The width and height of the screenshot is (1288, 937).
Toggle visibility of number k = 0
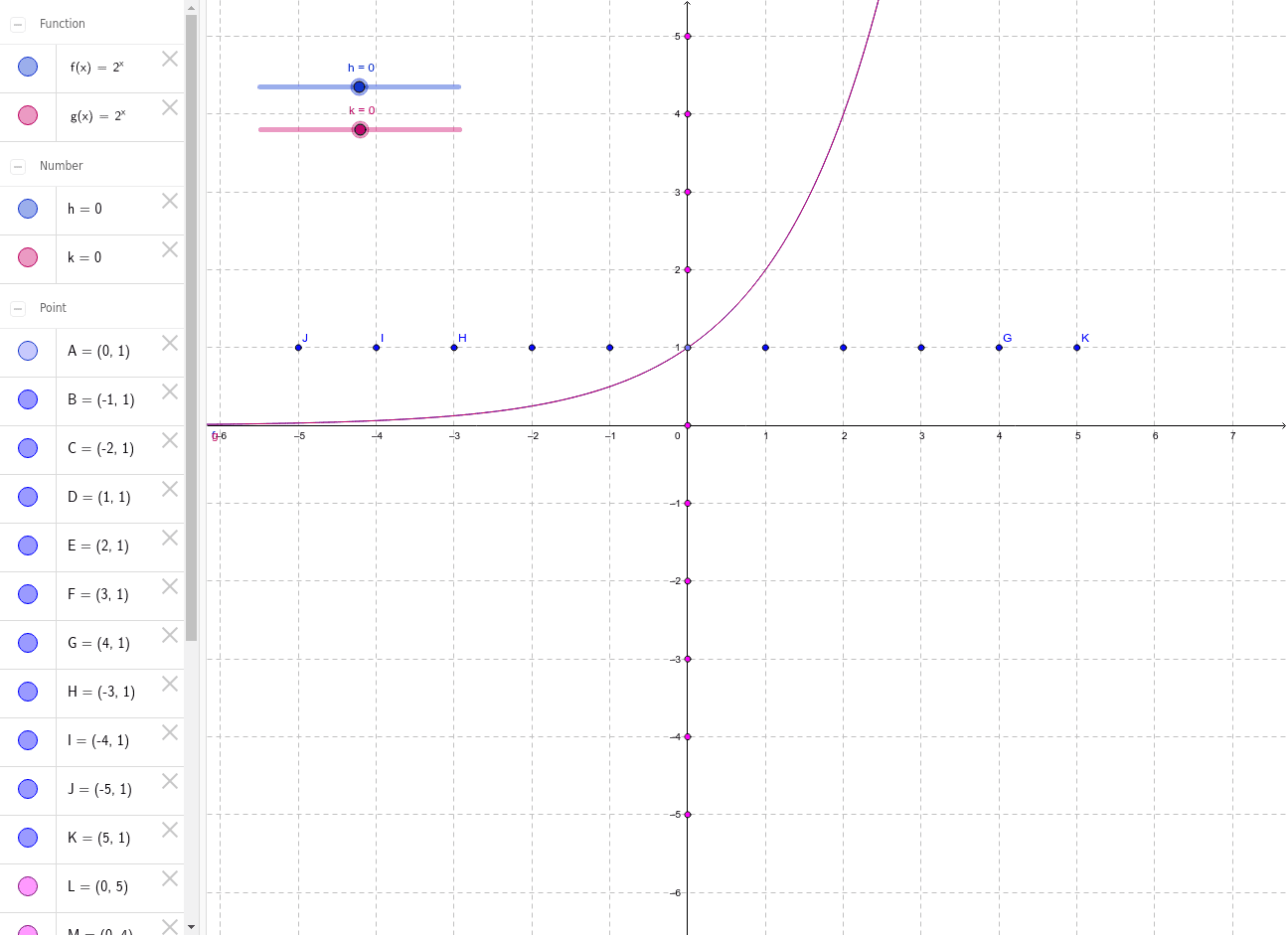pos(28,257)
